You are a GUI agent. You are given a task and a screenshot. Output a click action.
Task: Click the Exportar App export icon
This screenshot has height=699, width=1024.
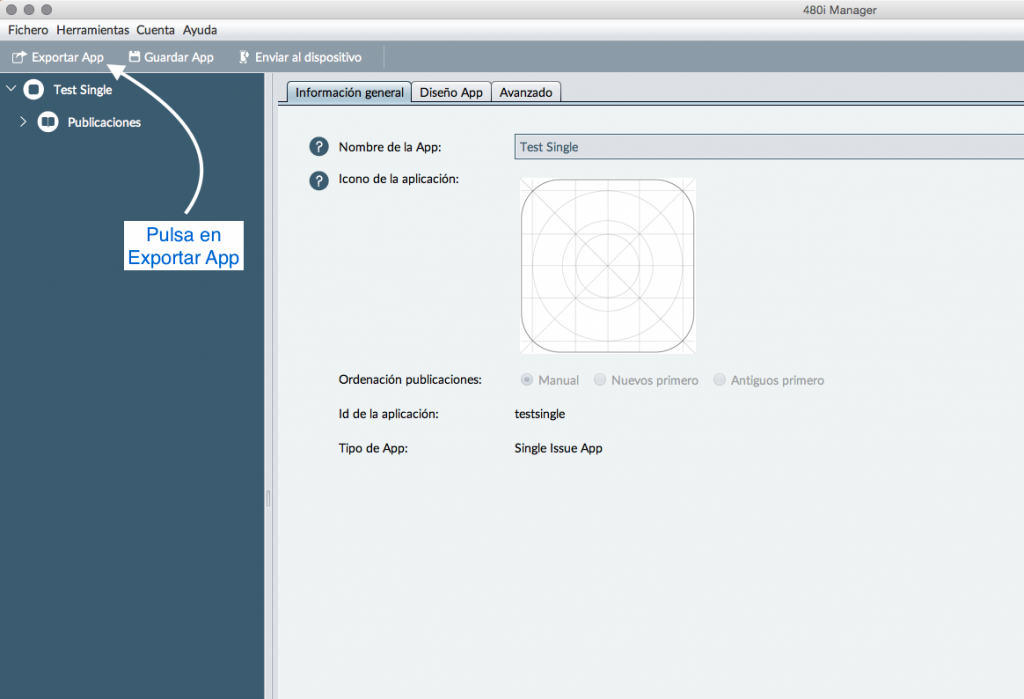click(x=18, y=57)
